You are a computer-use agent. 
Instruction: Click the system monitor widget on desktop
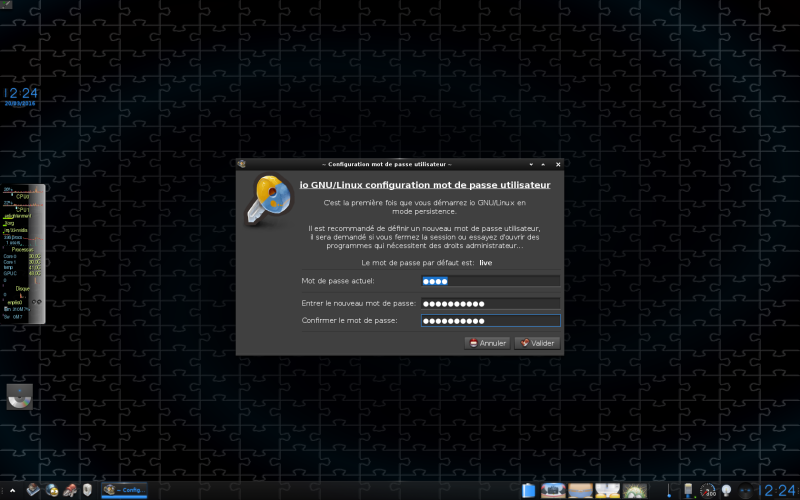[x=23, y=254]
